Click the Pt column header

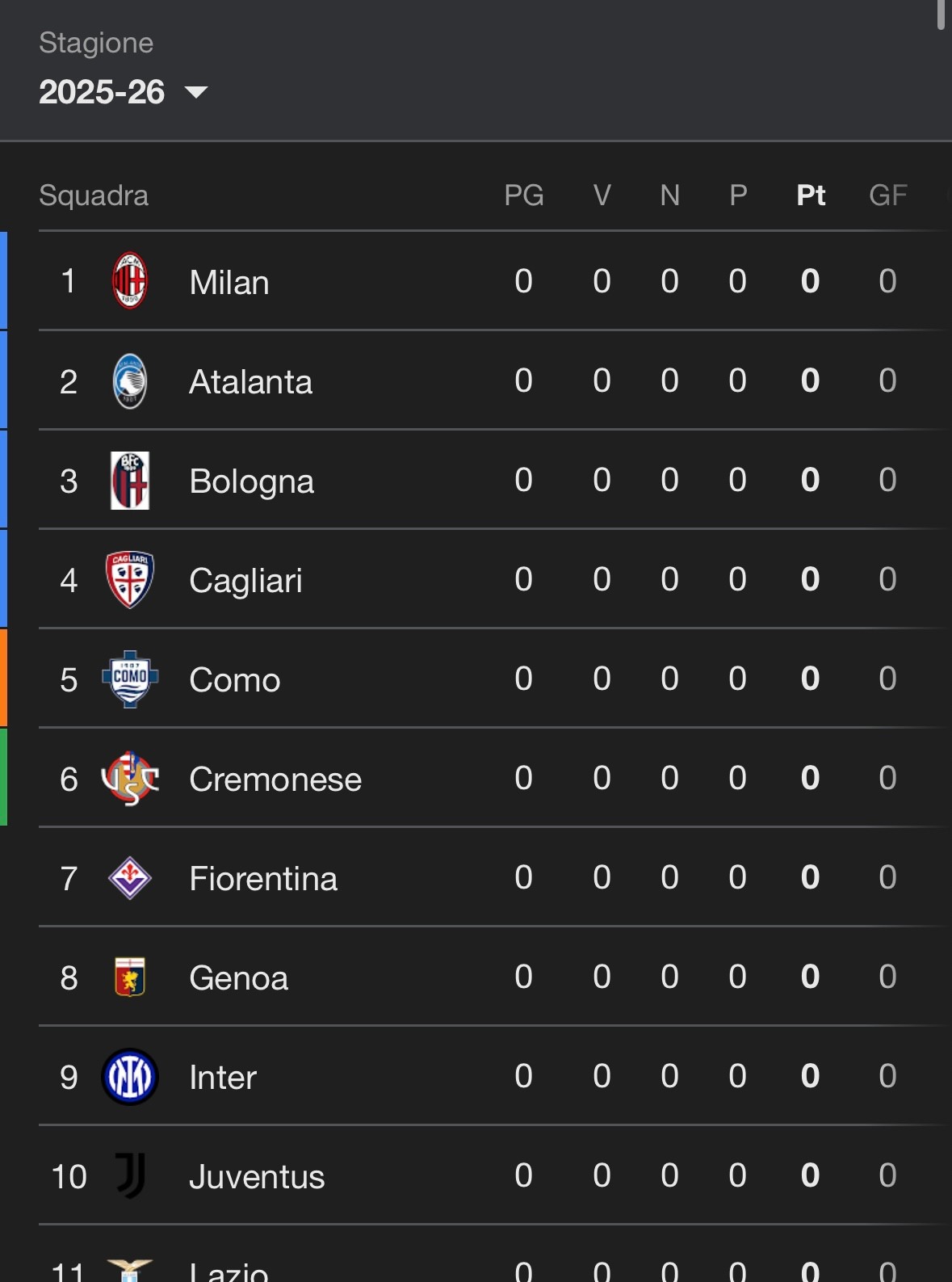pos(811,195)
